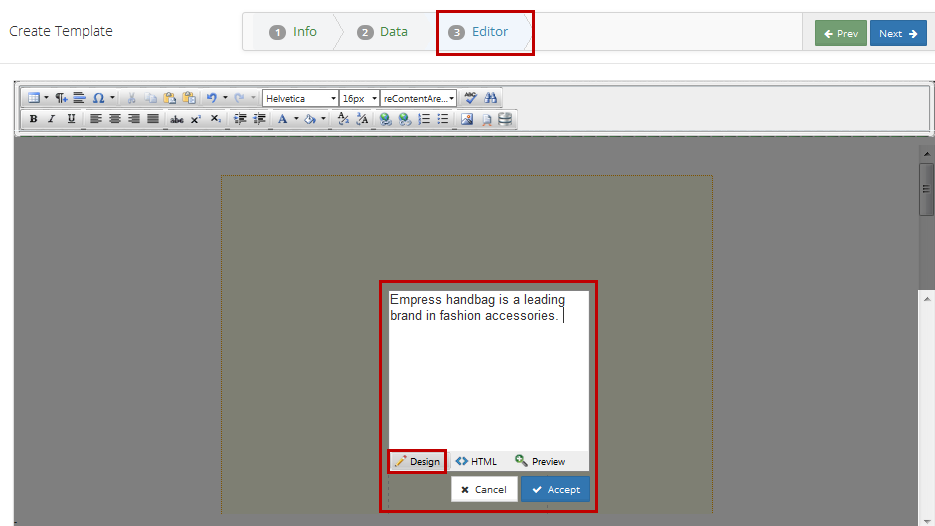Open the background color picker arrow
935x526 pixels.
[x=323, y=119]
